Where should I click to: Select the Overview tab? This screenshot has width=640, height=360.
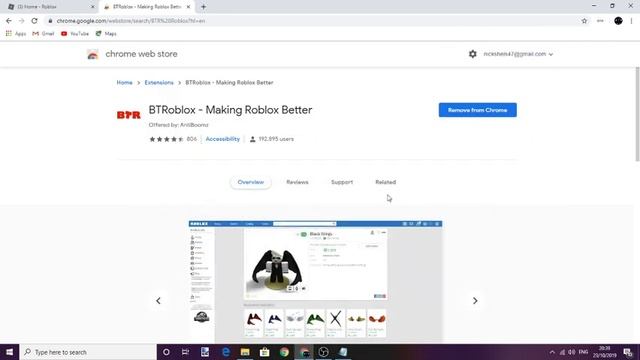pos(251,182)
